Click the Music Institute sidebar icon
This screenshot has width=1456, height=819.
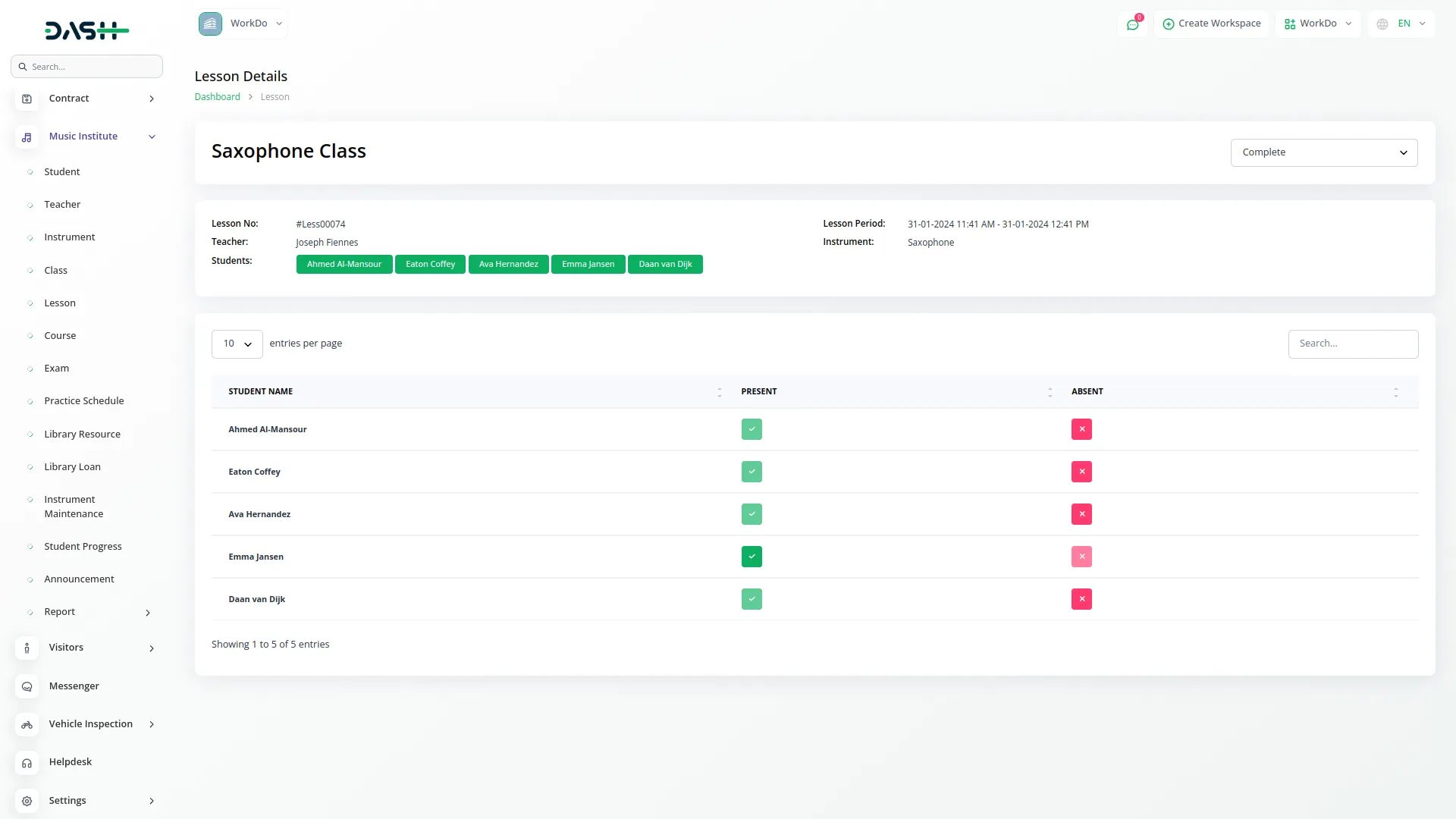27,137
